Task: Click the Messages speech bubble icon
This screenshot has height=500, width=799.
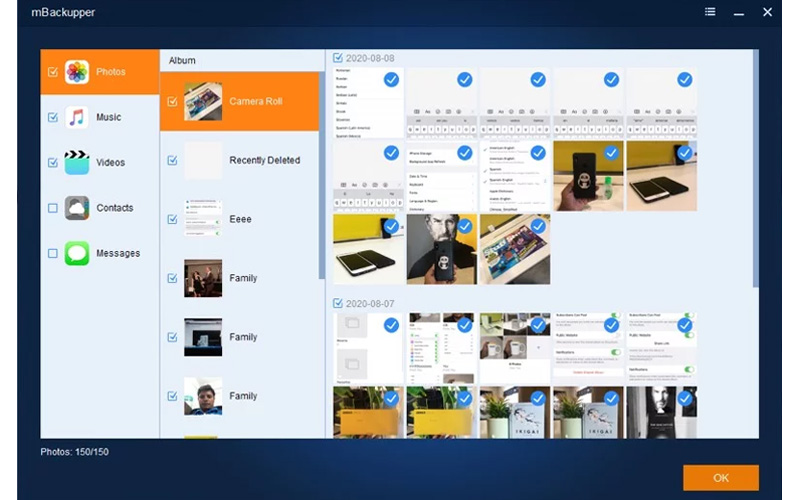Action: point(77,253)
